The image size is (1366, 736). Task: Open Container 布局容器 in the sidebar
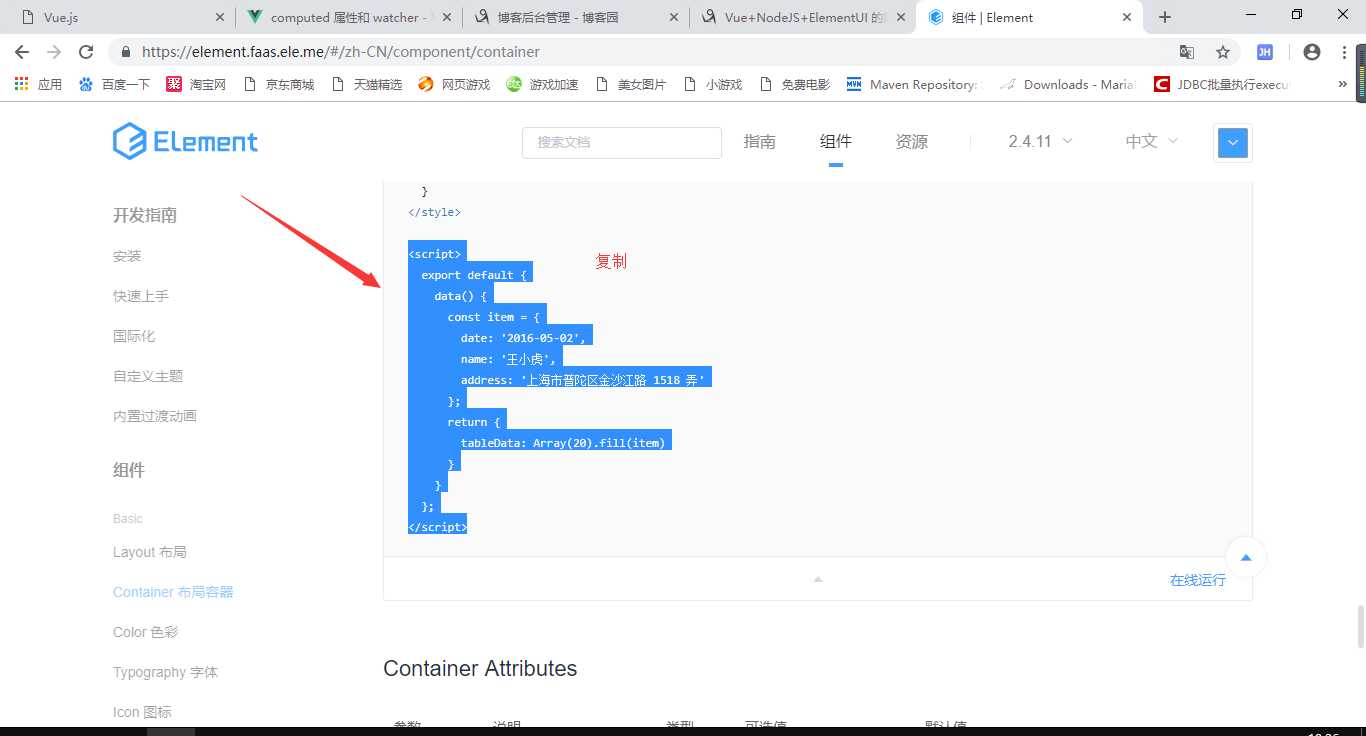point(173,592)
